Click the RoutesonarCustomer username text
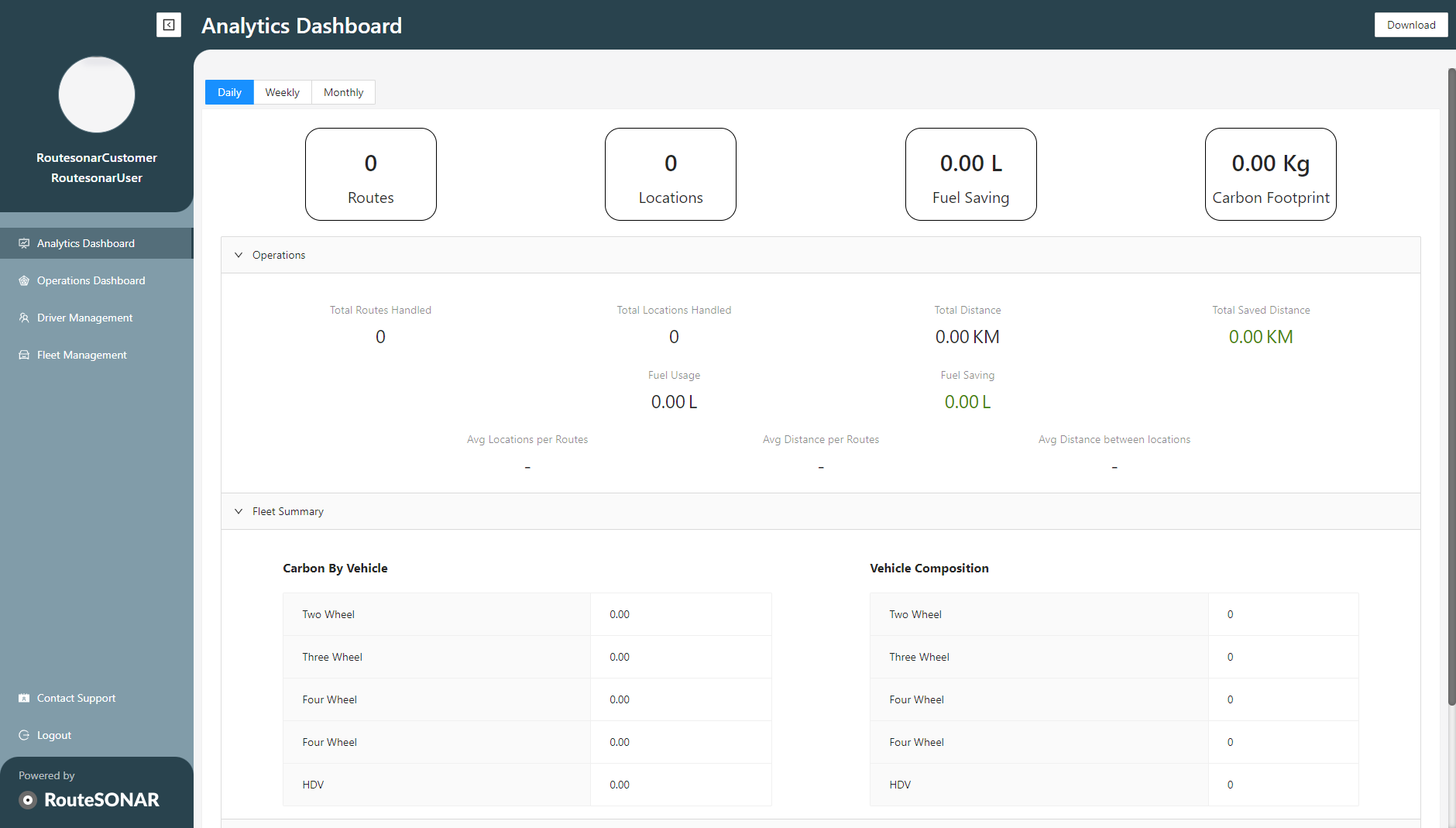 [x=97, y=157]
